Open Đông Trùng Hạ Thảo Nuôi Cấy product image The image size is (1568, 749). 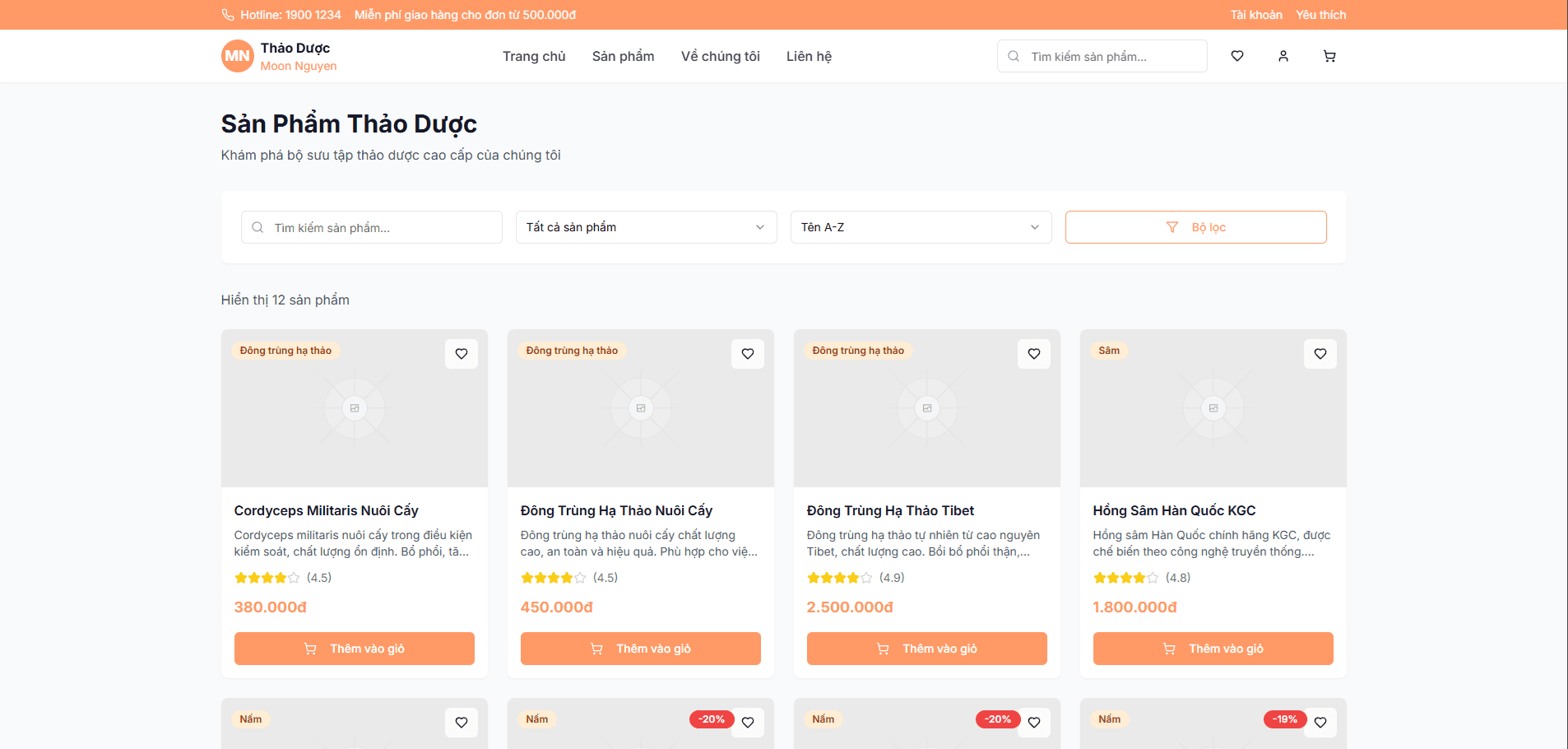641,408
